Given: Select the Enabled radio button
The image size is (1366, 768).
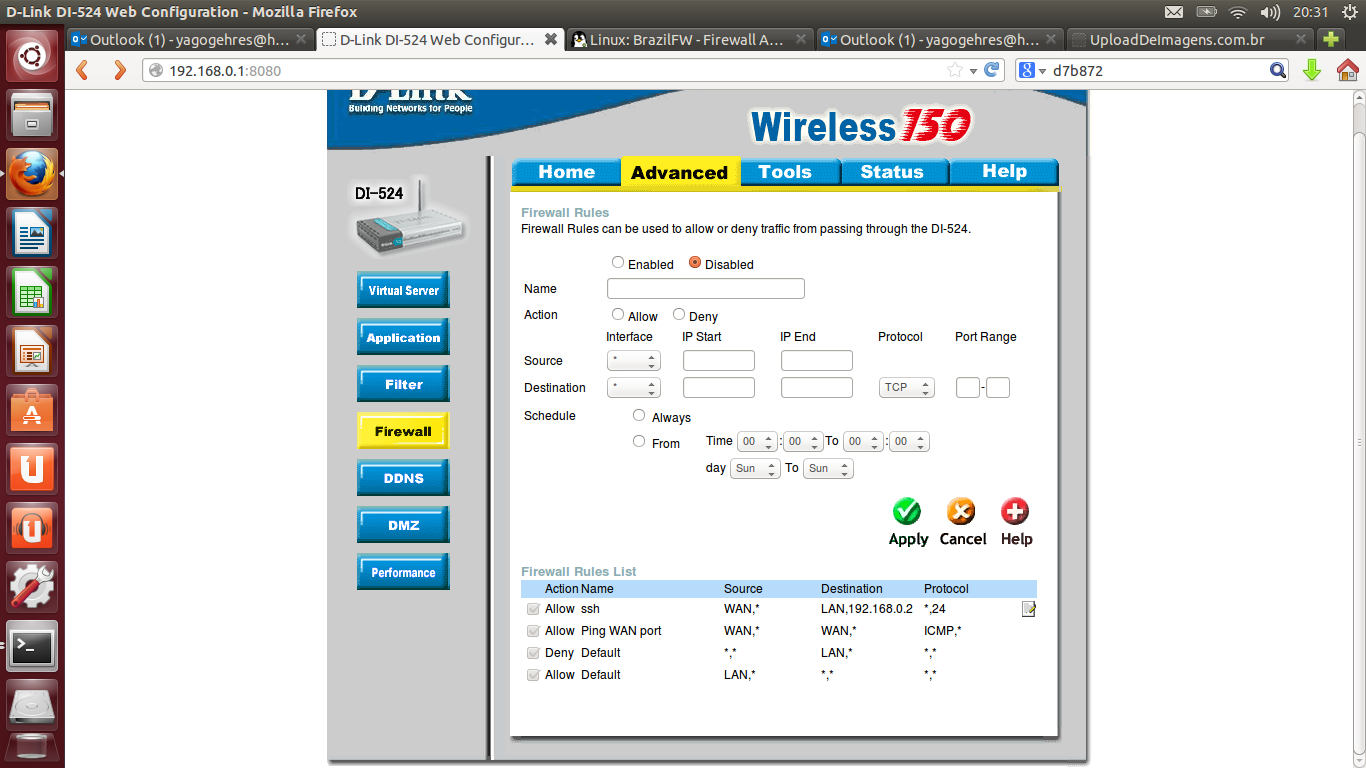Looking at the screenshot, I should pyautogui.click(x=618, y=262).
